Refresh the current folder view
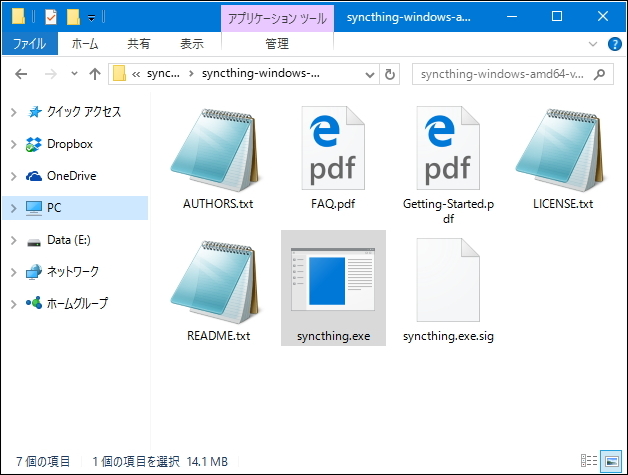The image size is (628, 475). click(389, 74)
